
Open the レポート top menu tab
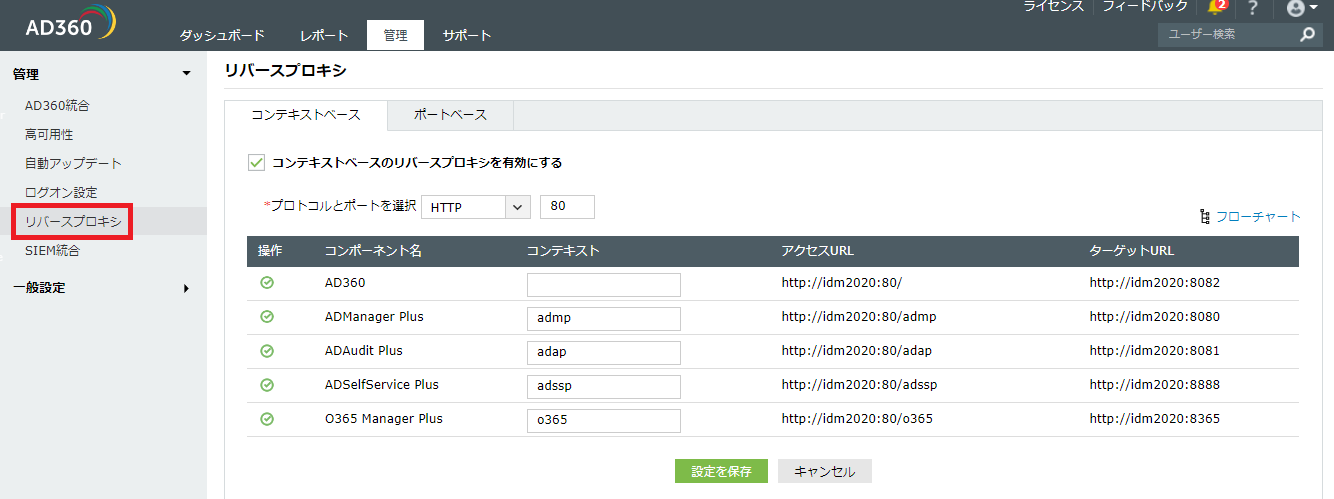324,35
